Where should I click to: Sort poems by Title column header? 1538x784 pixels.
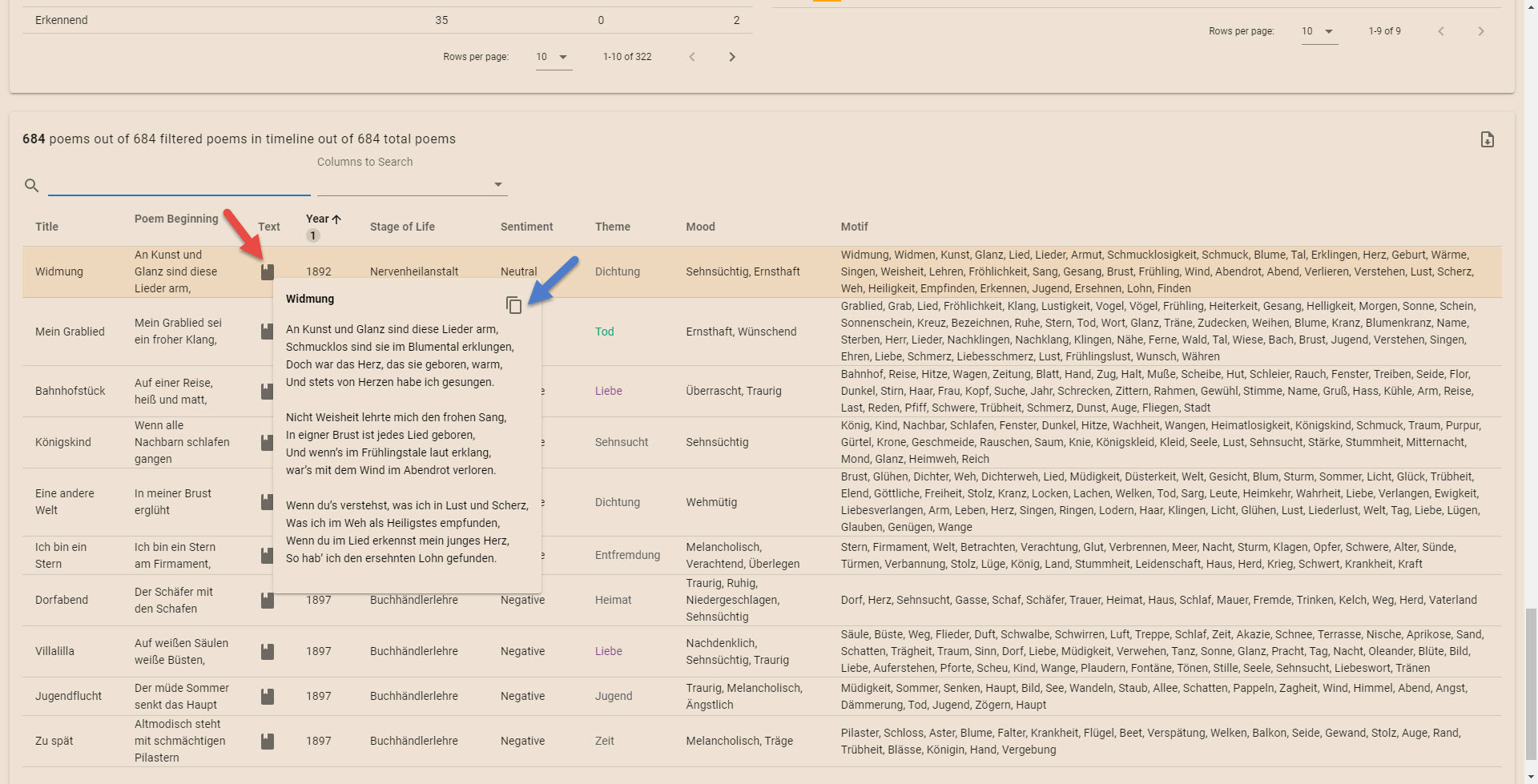(x=46, y=227)
